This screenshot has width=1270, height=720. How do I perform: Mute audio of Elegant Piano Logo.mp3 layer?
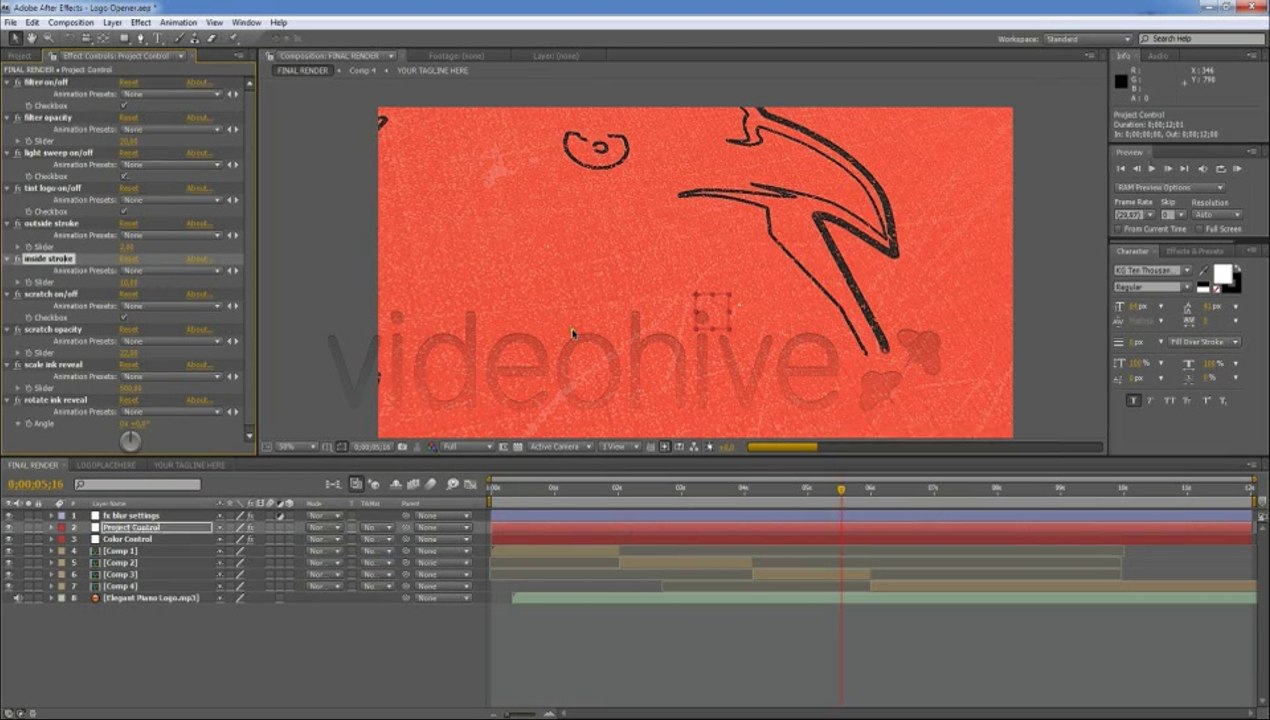pos(18,598)
